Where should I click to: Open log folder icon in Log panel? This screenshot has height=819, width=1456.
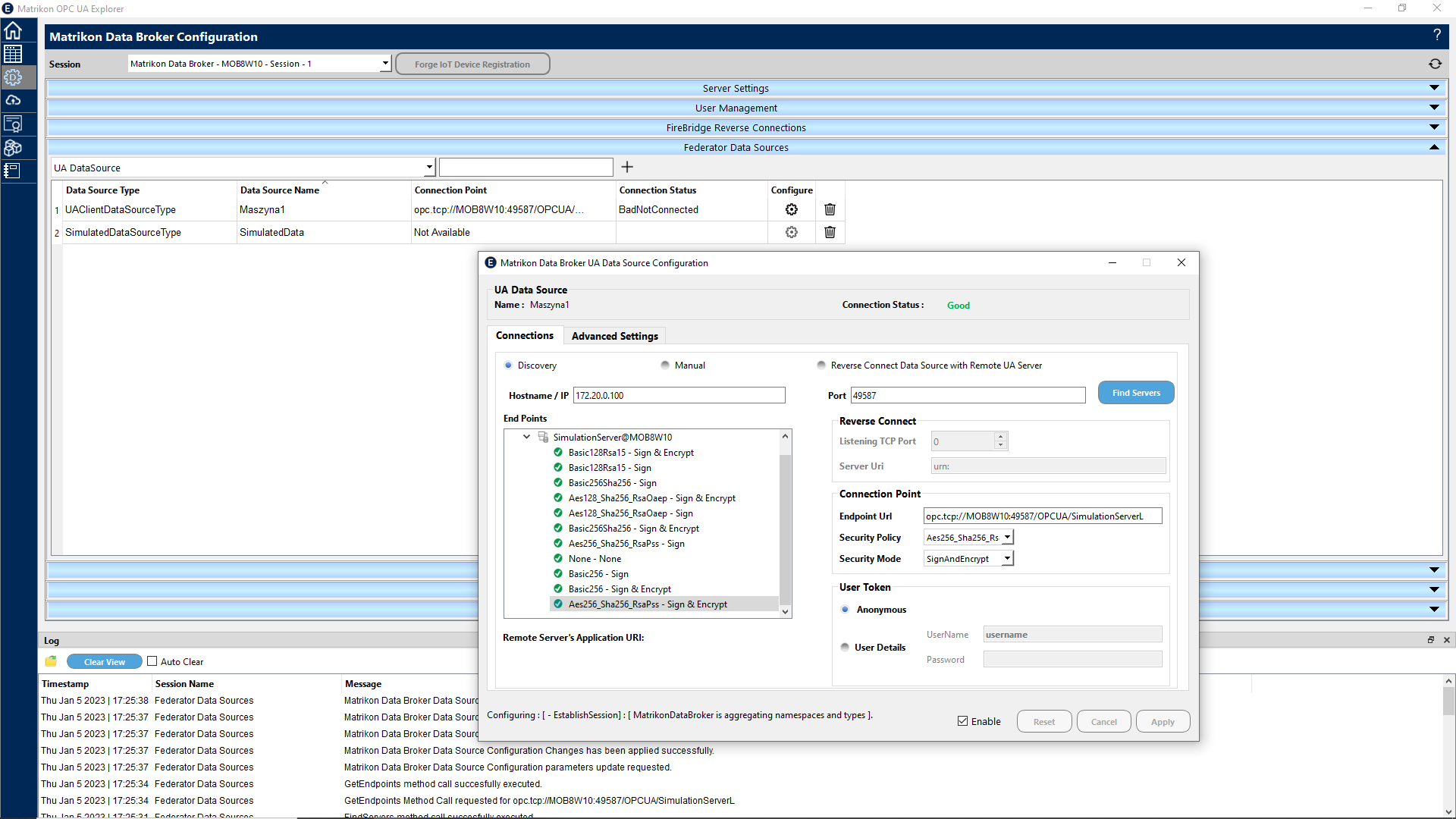coord(51,661)
